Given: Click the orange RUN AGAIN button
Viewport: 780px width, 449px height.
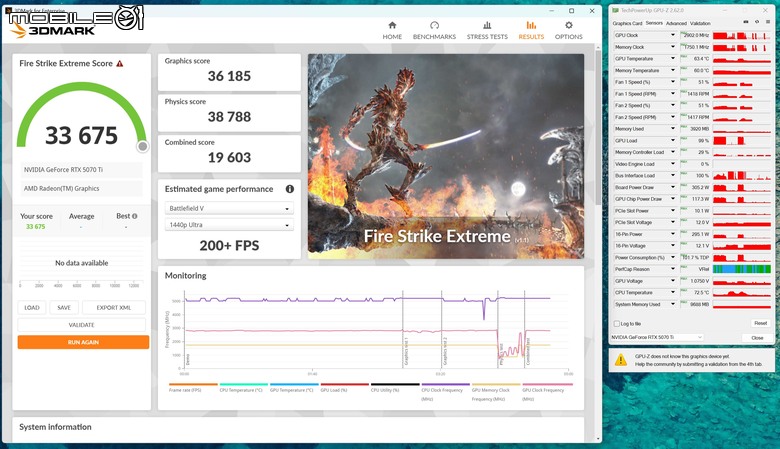Looking at the screenshot, I should [x=83, y=342].
